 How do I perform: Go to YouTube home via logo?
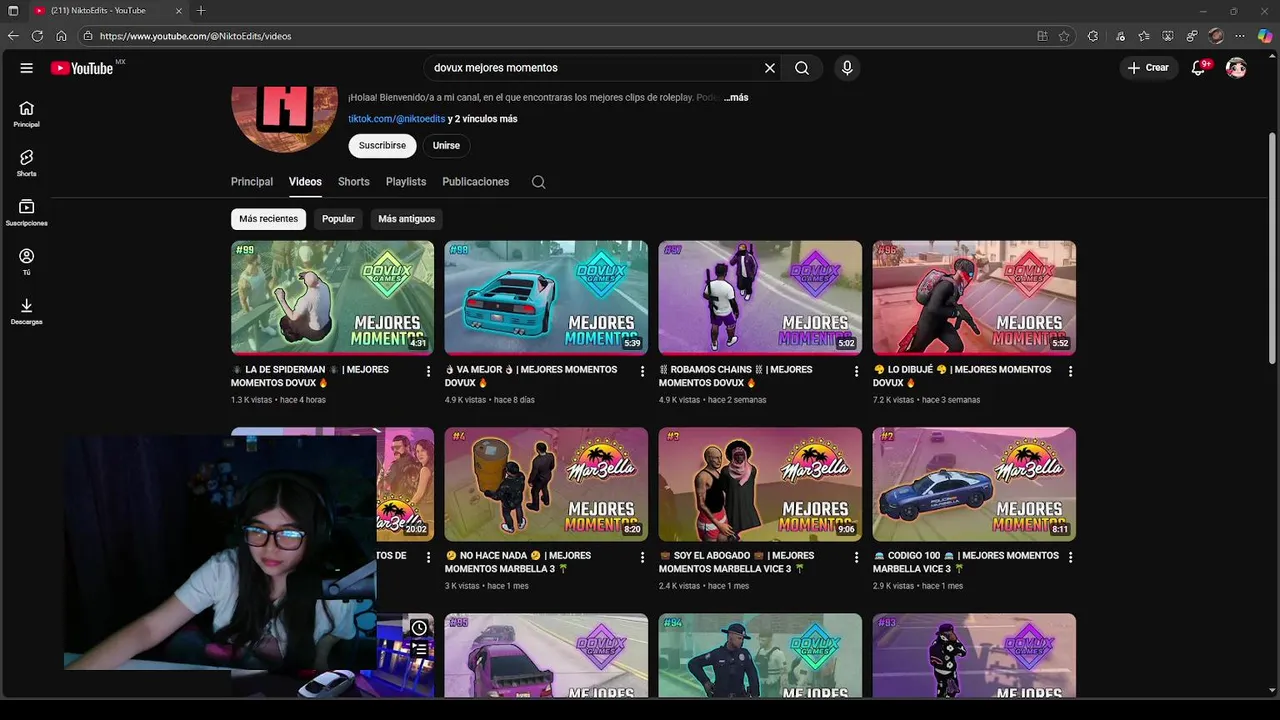(x=82, y=68)
